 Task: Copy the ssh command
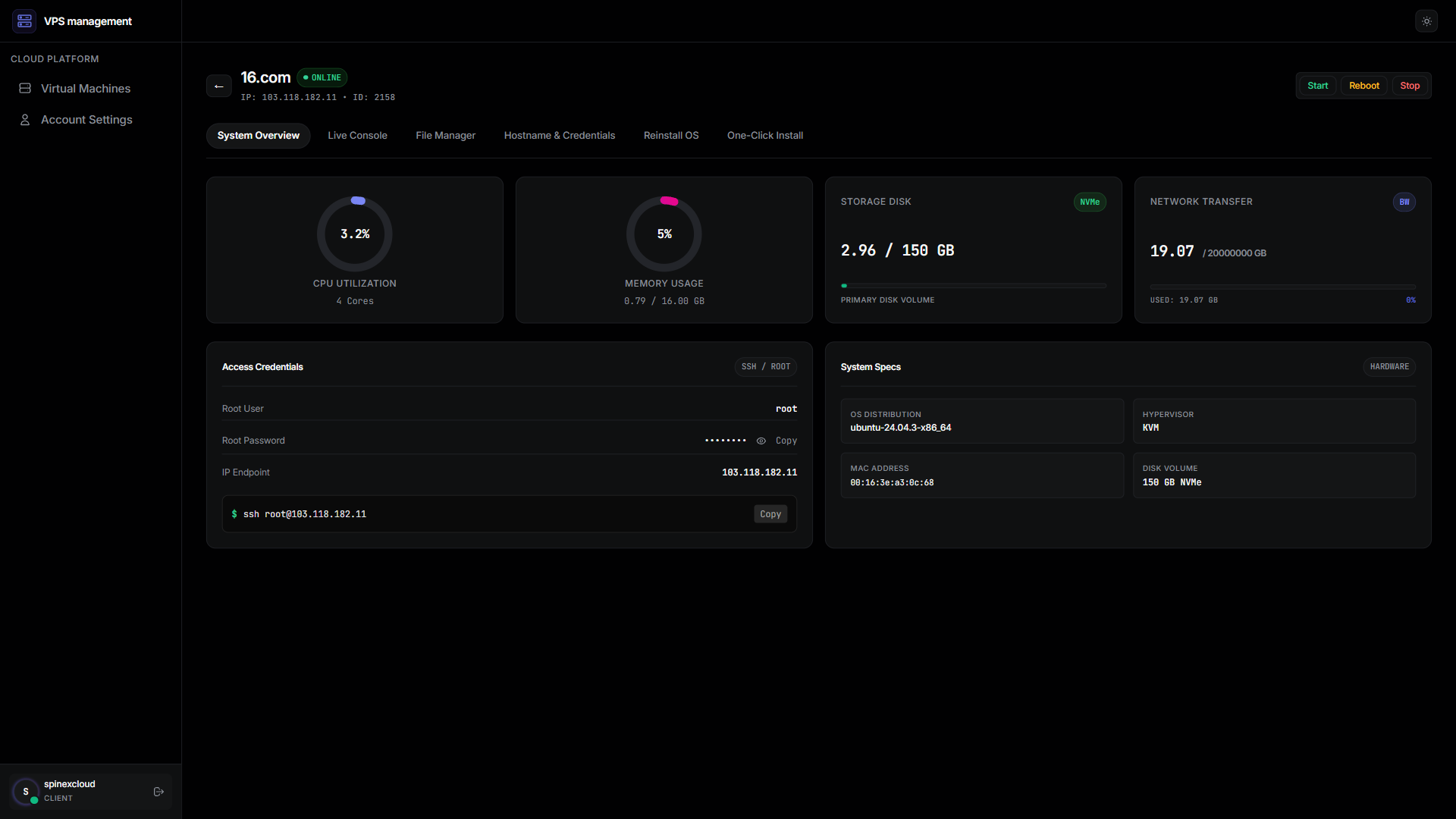[x=770, y=514]
